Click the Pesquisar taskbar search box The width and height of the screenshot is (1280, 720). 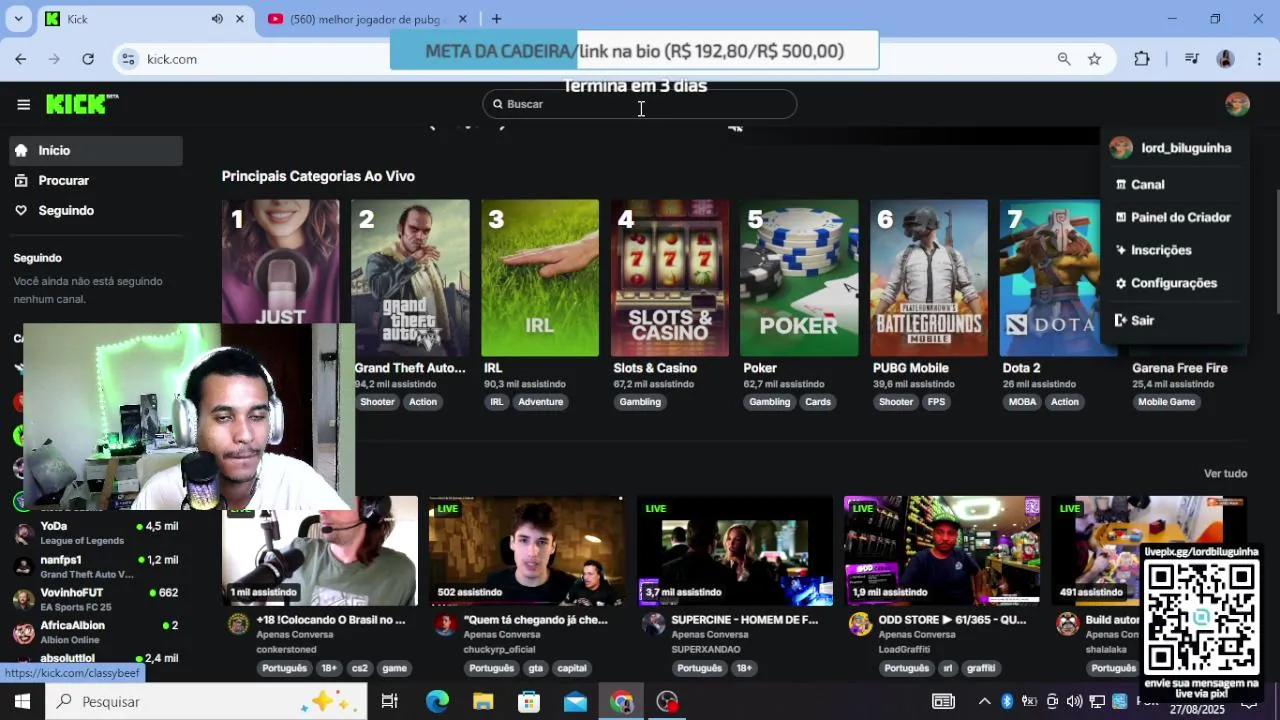click(x=207, y=702)
